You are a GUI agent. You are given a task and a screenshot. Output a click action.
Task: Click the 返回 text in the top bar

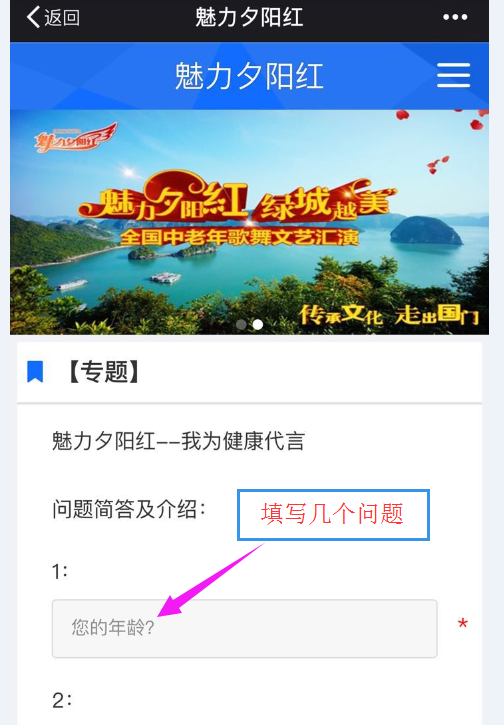point(62,18)
